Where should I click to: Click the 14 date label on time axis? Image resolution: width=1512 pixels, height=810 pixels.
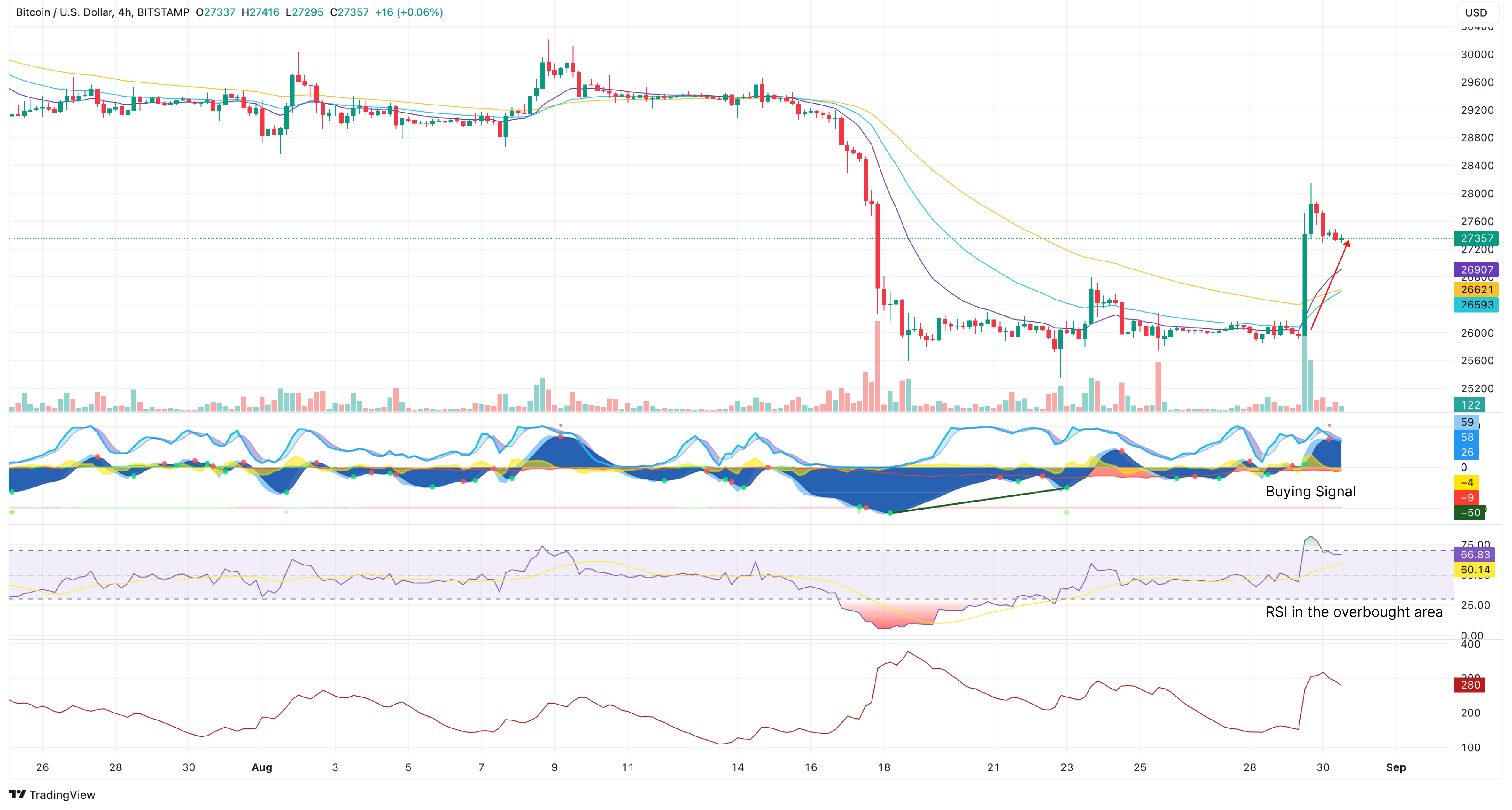(738, 767)
